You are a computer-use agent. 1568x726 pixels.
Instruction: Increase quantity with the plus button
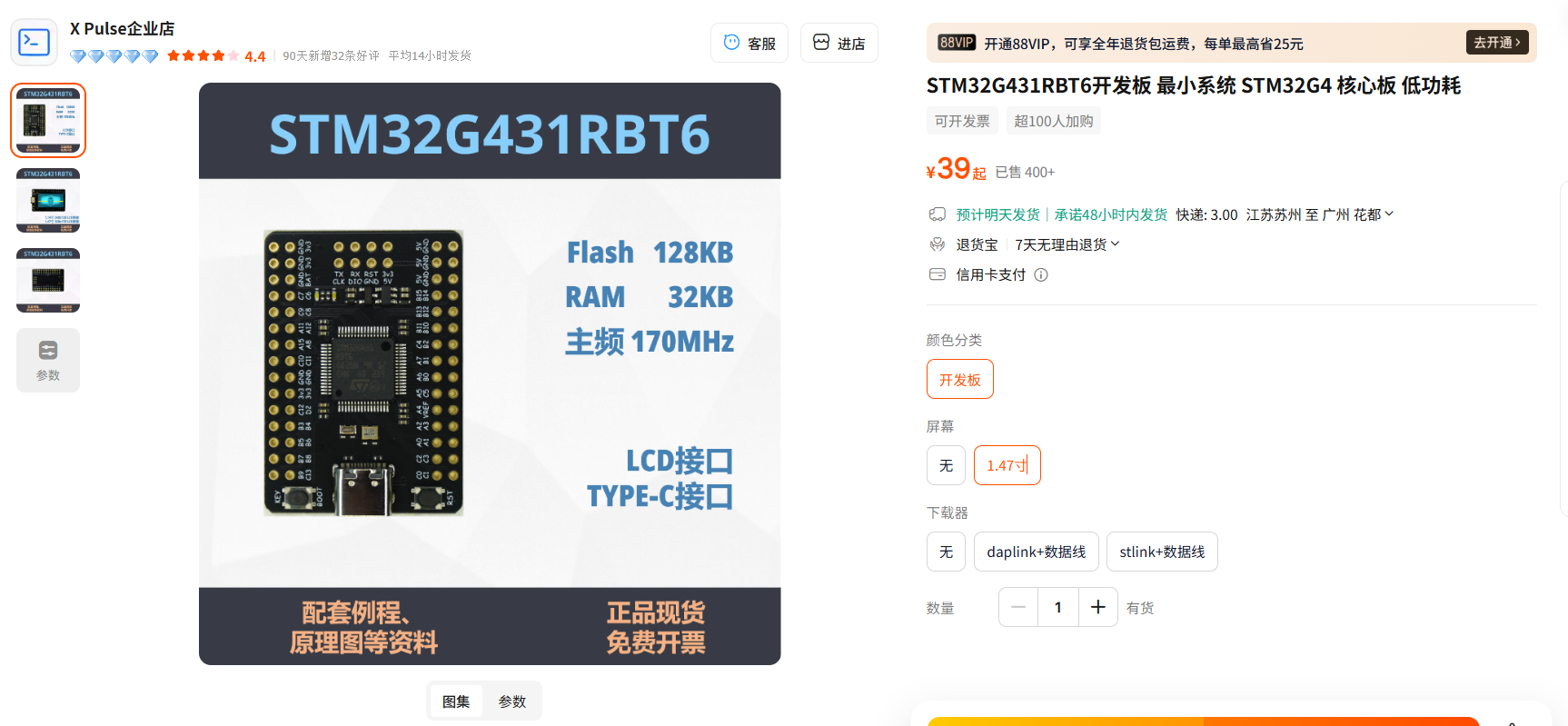pyautogui.click(x=1098, y=607)
